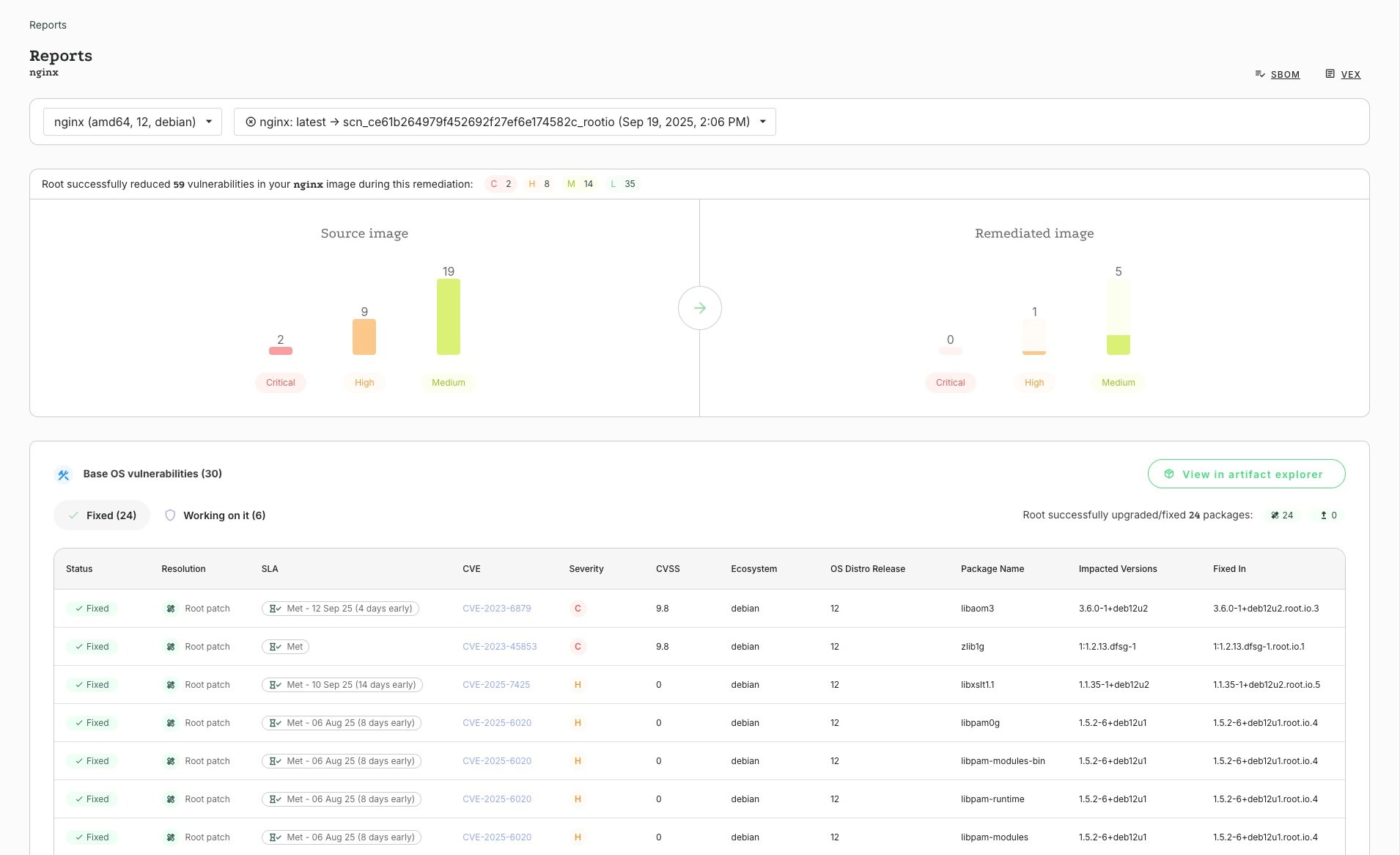Click the green arrow circle between images
Screen dimensions: 1400x855
tap(699, 308)
